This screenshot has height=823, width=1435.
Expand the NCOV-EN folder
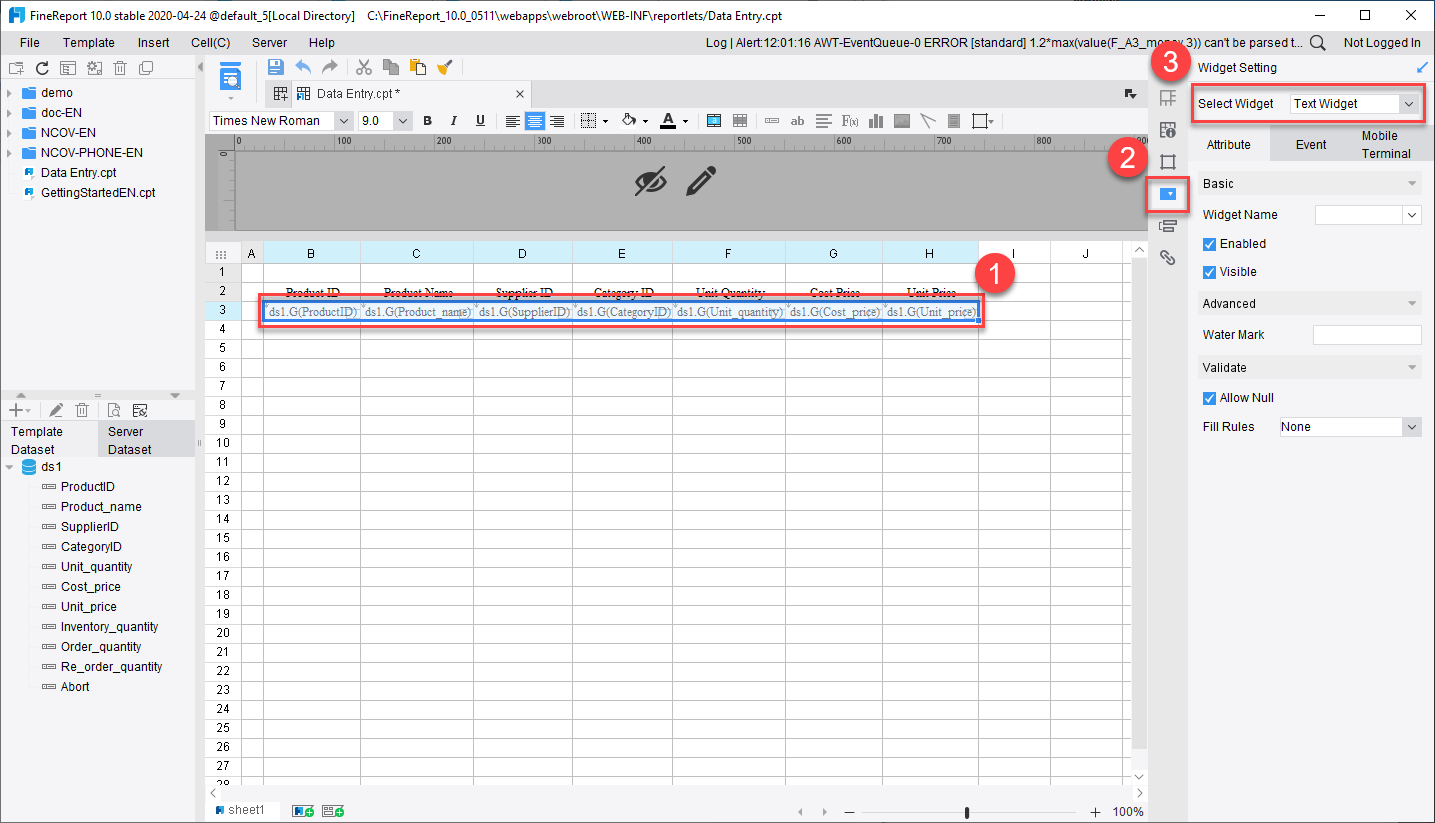[10, 132]
